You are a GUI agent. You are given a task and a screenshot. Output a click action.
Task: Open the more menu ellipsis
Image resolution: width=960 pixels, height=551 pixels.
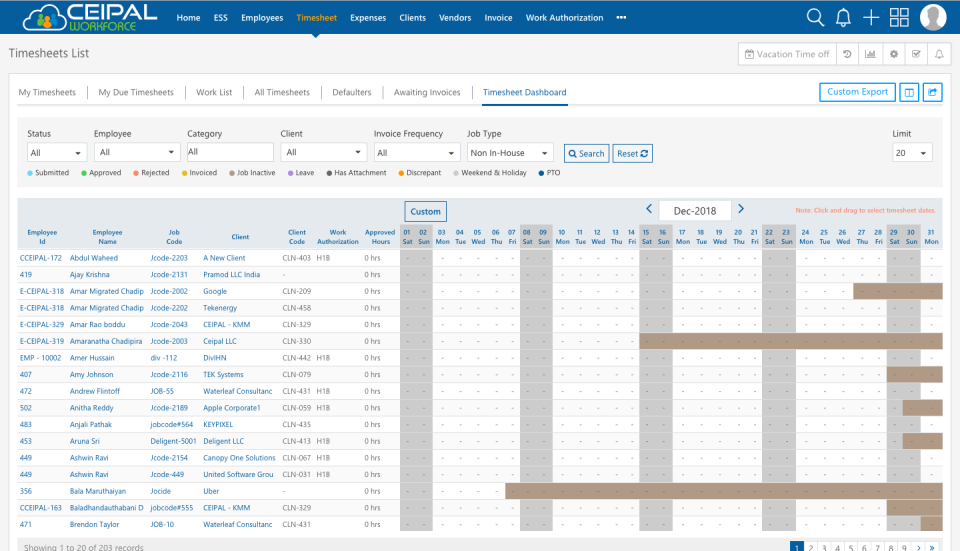click(621, 18)
